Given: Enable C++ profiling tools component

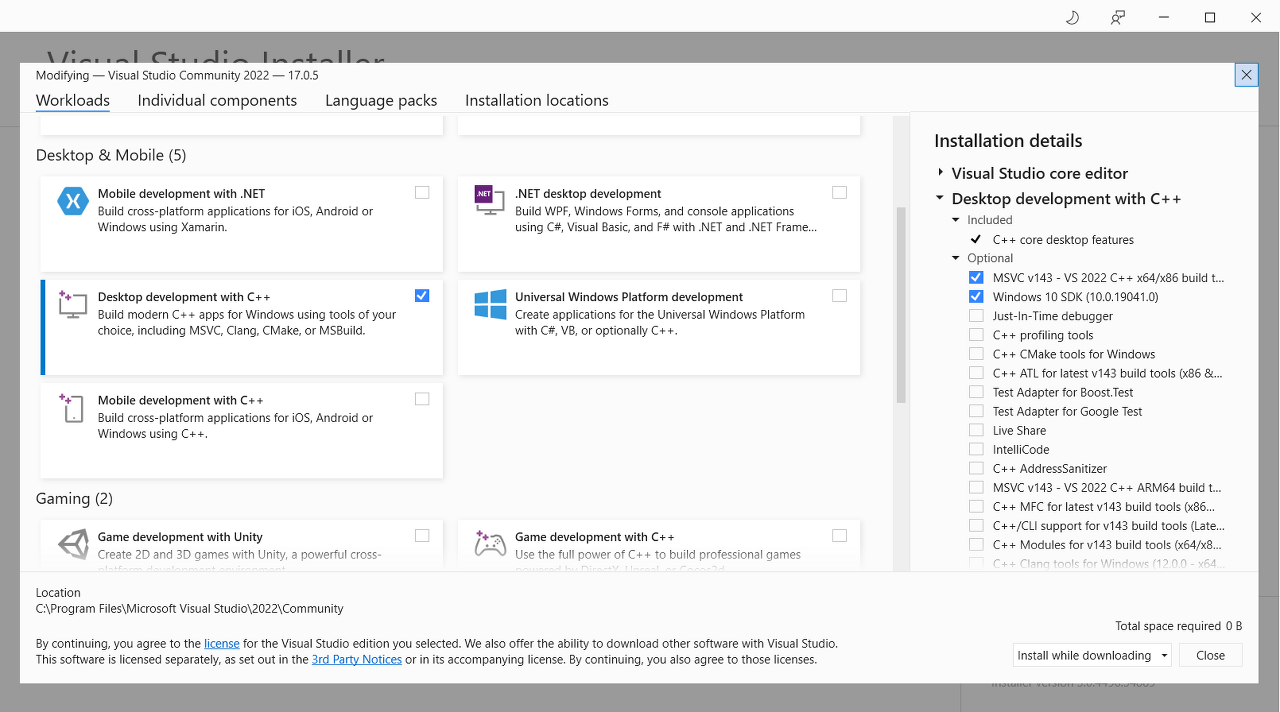Looking at the screenshot, I should tap(976, 335).
